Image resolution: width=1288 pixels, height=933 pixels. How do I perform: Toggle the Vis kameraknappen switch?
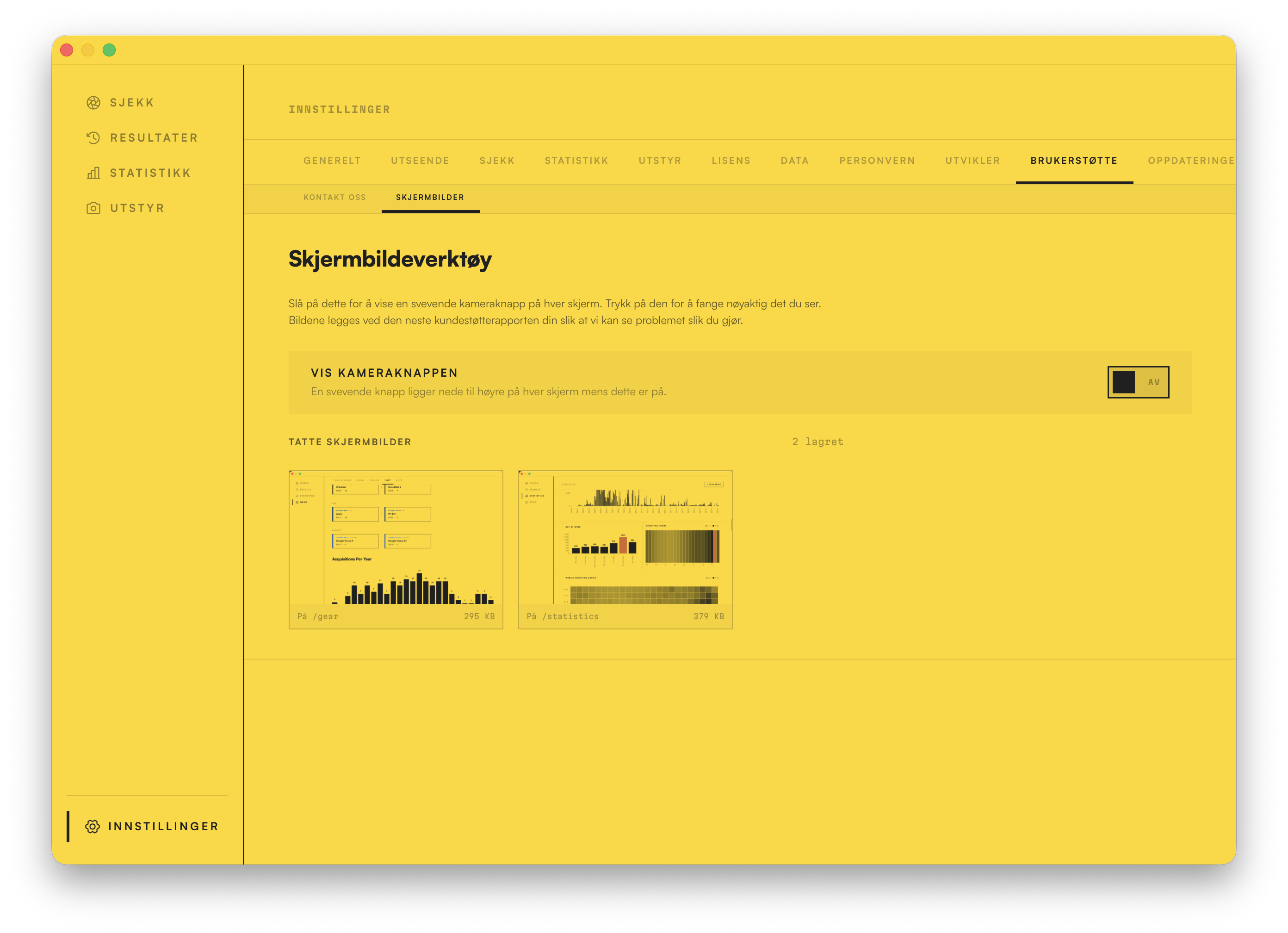pyautogui.click(x=1138, y=382)
